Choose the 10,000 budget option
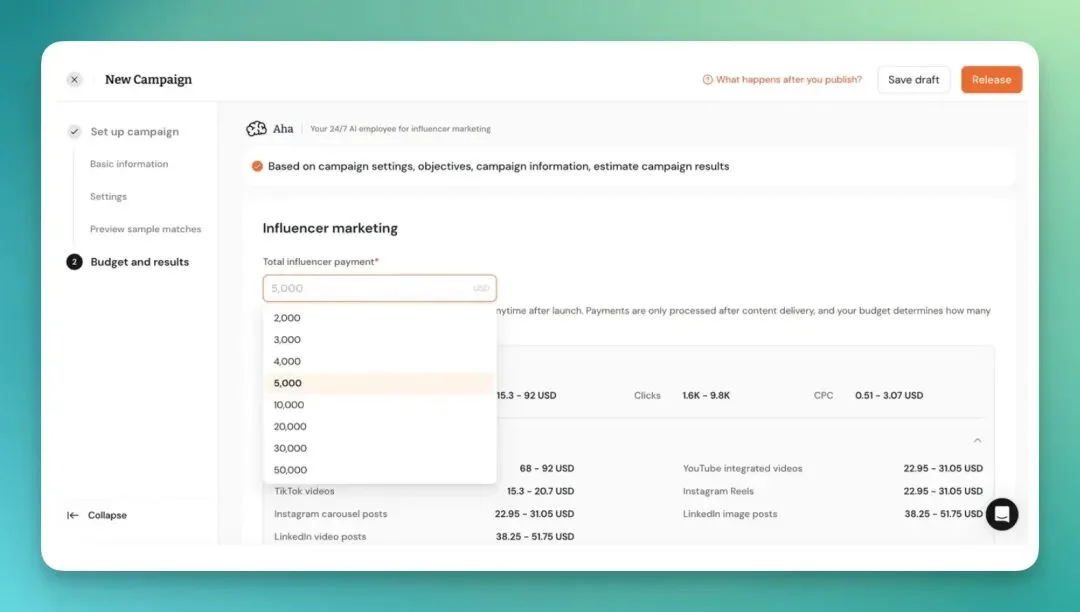This screenshot has width=1080, height=612. tap(289, 405)
